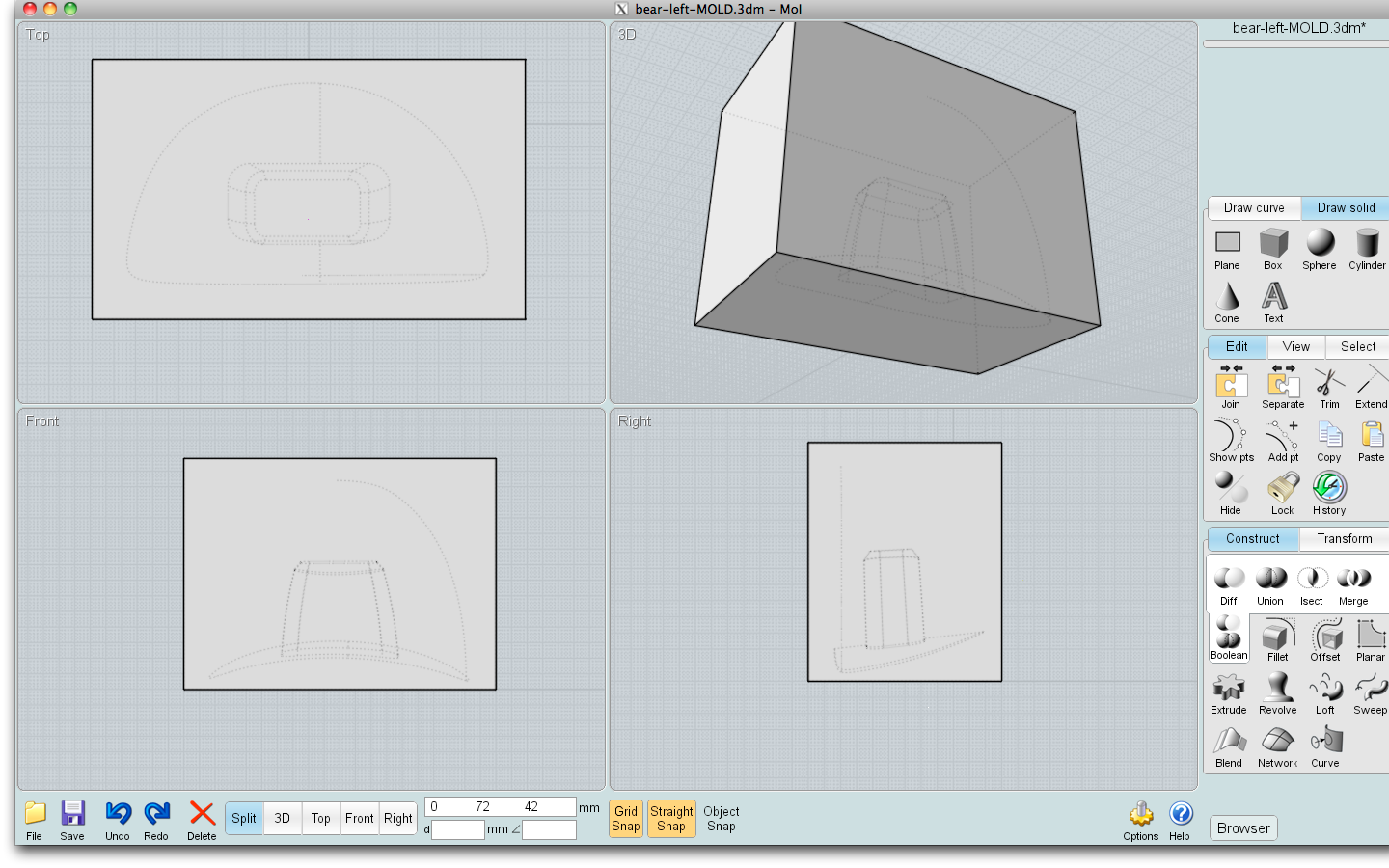Click the Sweep tool
The image size is (1389, 868).
pos(1371,693)
